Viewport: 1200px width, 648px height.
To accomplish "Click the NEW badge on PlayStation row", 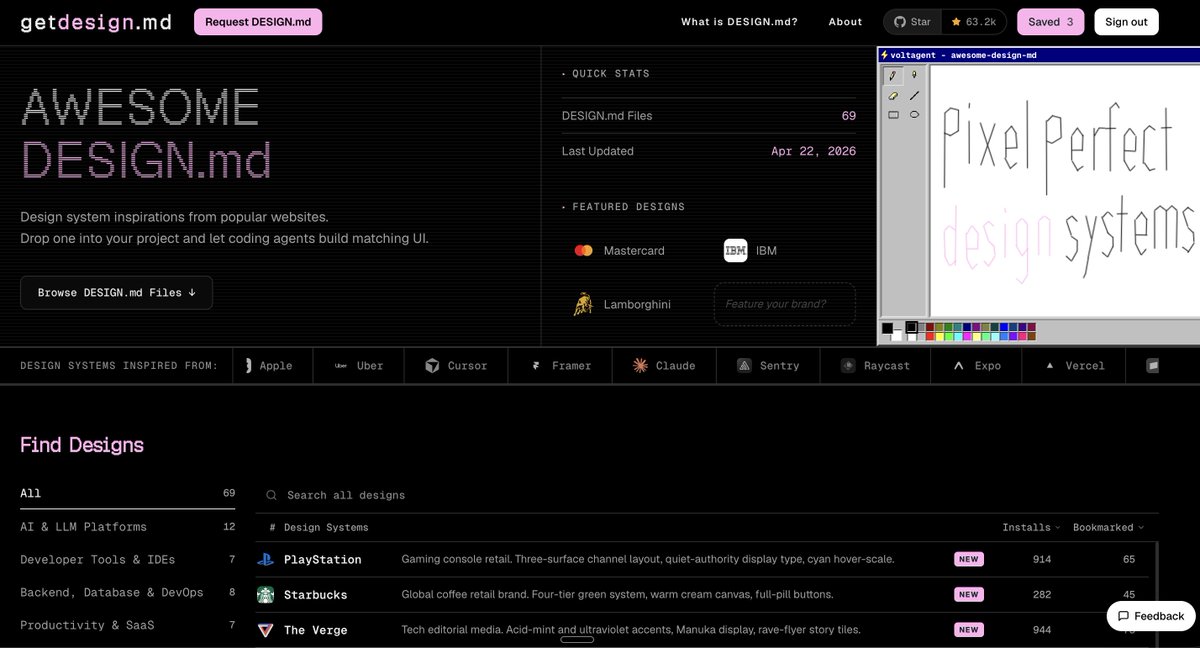I will [x=968, y=560].
